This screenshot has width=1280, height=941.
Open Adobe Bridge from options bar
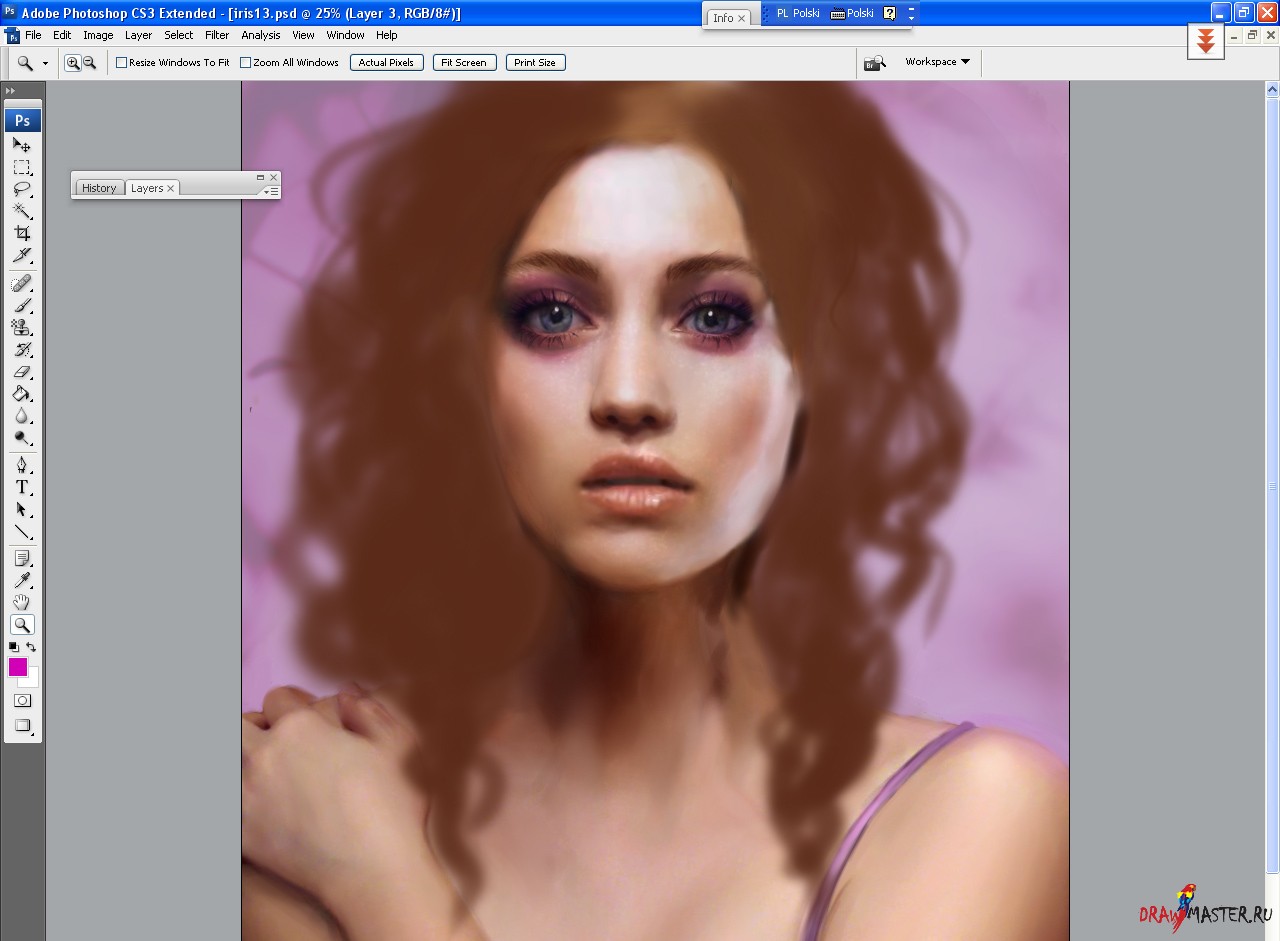click(874, 63)
